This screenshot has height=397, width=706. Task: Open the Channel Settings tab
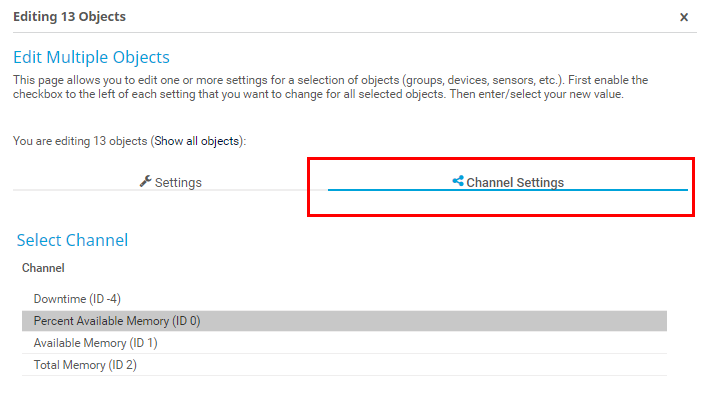508,182
